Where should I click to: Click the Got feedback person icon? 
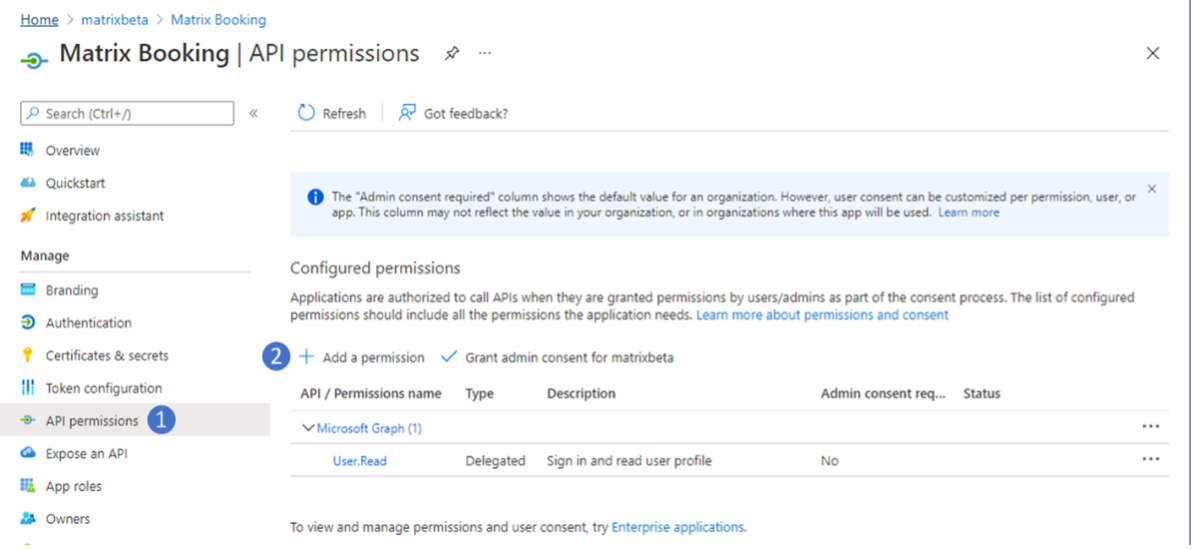[407, 113]
